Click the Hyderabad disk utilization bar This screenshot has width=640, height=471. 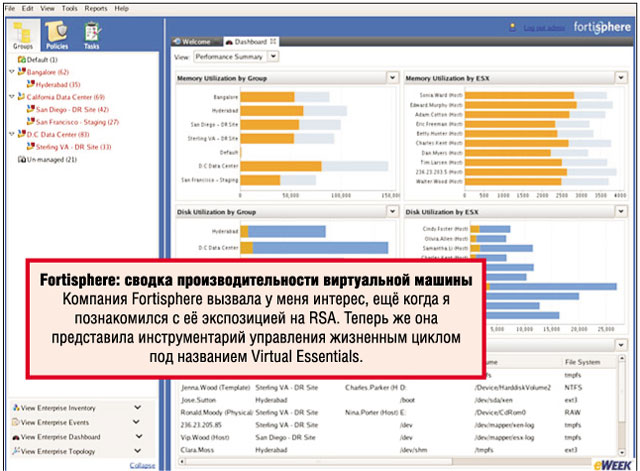(x=283, y=231)
